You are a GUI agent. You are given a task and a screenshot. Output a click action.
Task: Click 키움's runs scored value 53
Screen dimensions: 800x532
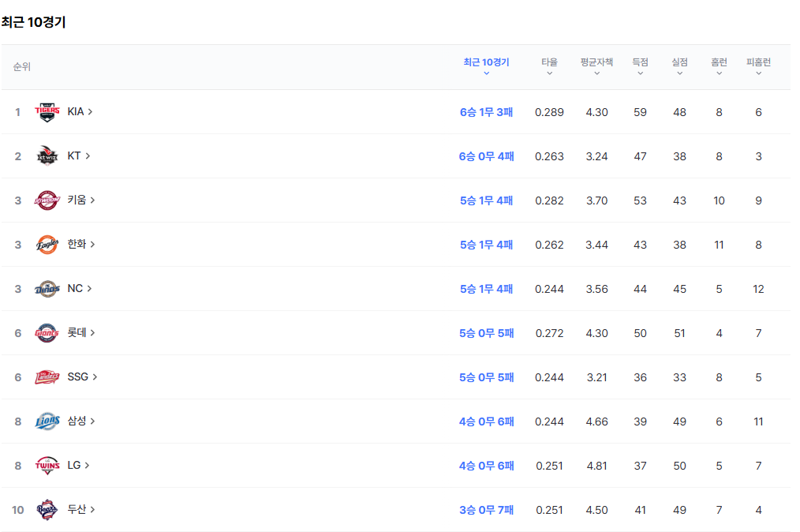click(640, 200)
